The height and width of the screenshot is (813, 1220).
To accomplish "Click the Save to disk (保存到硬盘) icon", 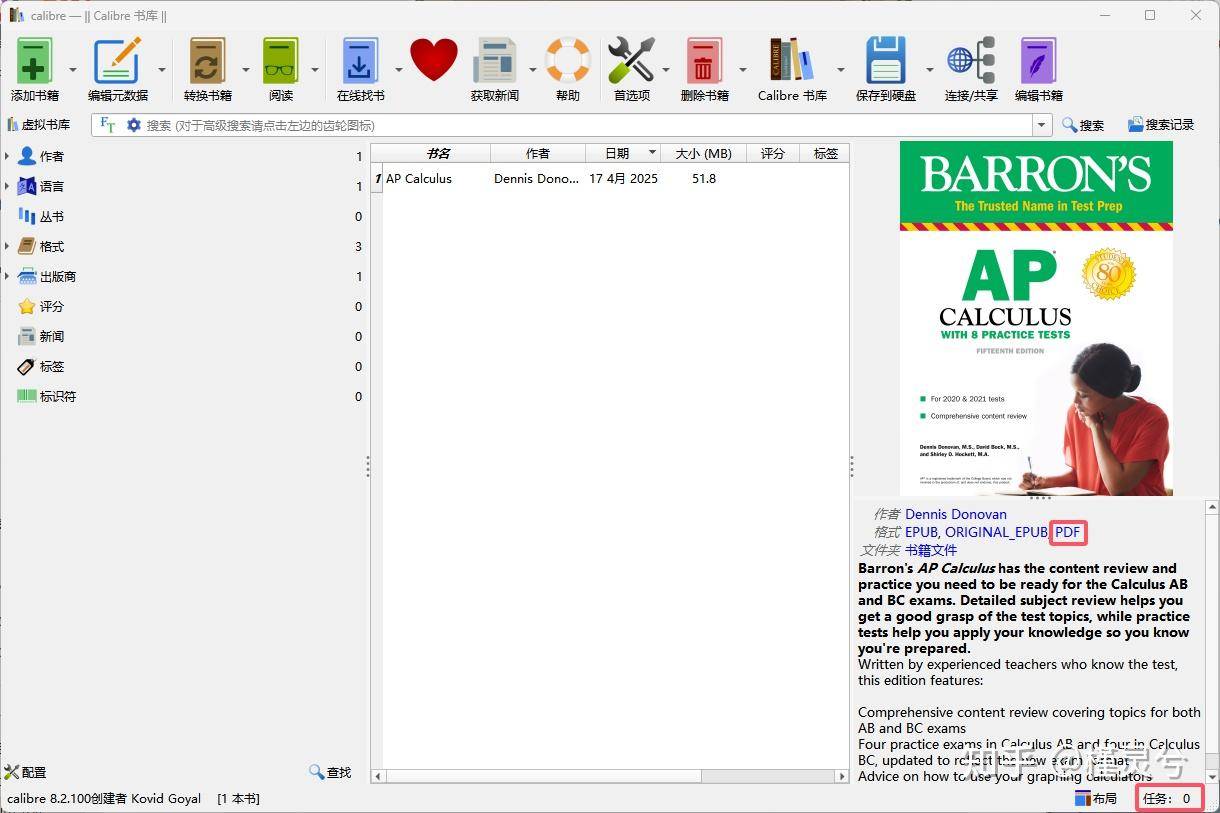I will [886, 61].
